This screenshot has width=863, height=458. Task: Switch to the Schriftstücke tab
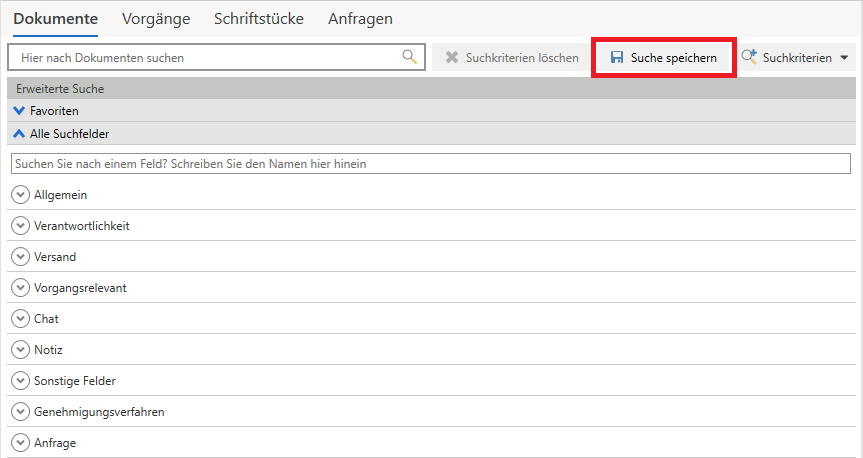pos(258,19)
